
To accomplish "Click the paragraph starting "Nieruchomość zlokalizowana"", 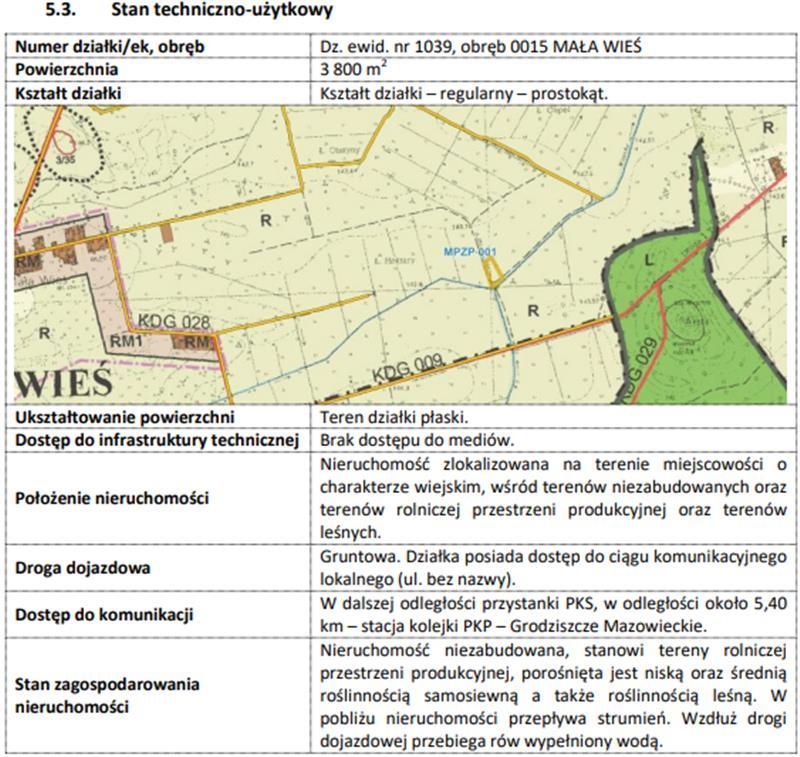I will [553, 498].
